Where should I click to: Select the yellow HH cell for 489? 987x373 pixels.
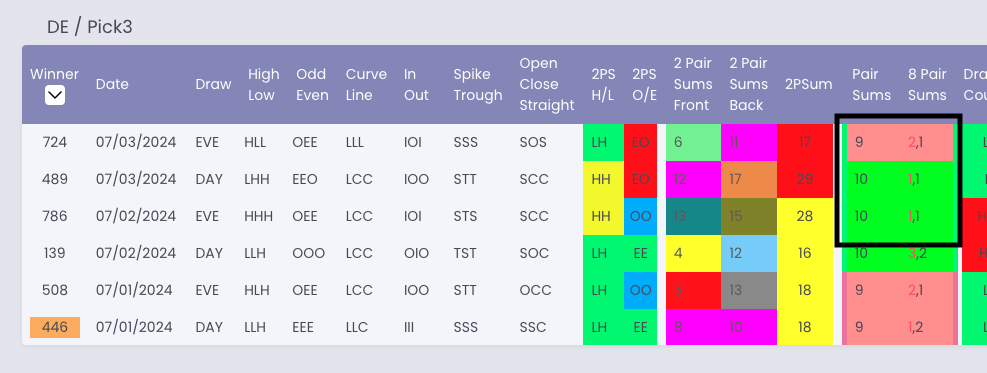pyautogui.click(x=604, y=179)
